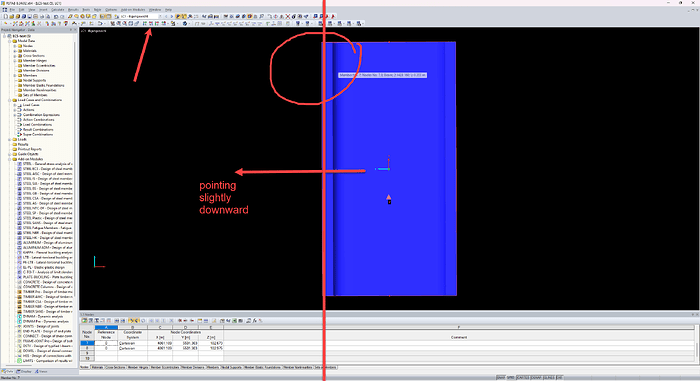The height and width of the screenshot is (381, 700).
Task: Click the fx formula icon in table toolbar
Action: tap(254, 320)
